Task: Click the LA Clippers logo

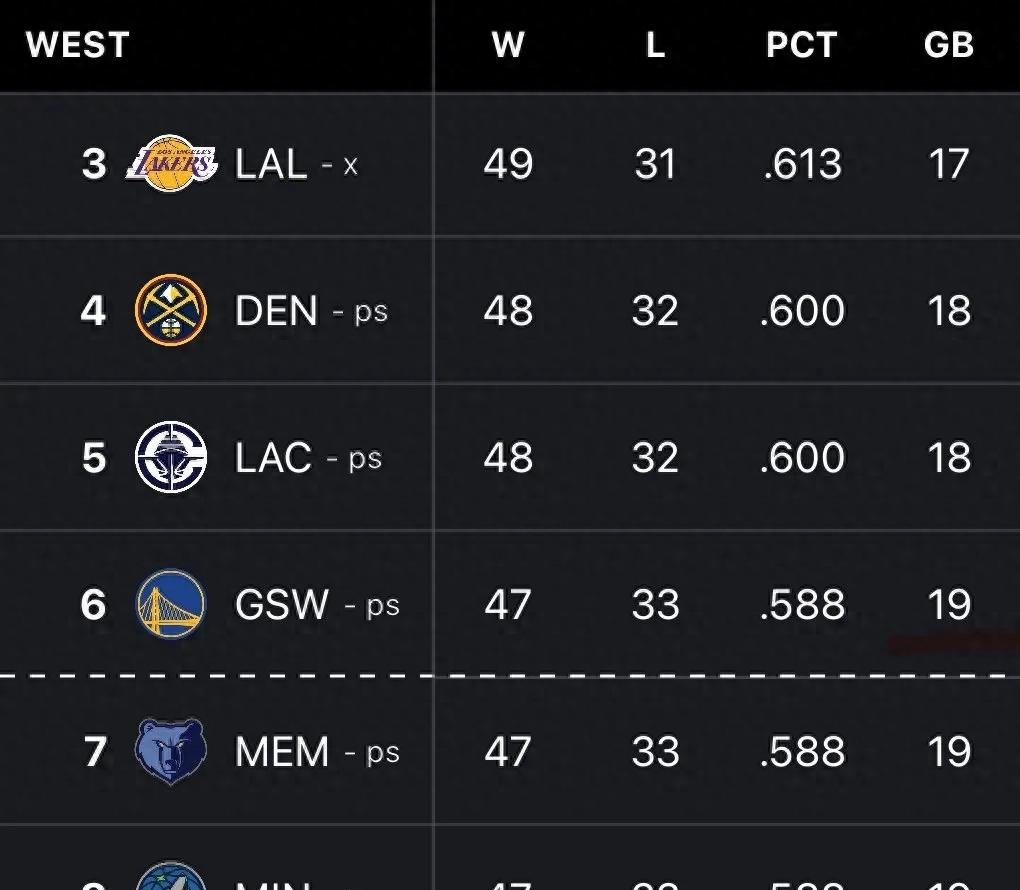Action: 171,457
